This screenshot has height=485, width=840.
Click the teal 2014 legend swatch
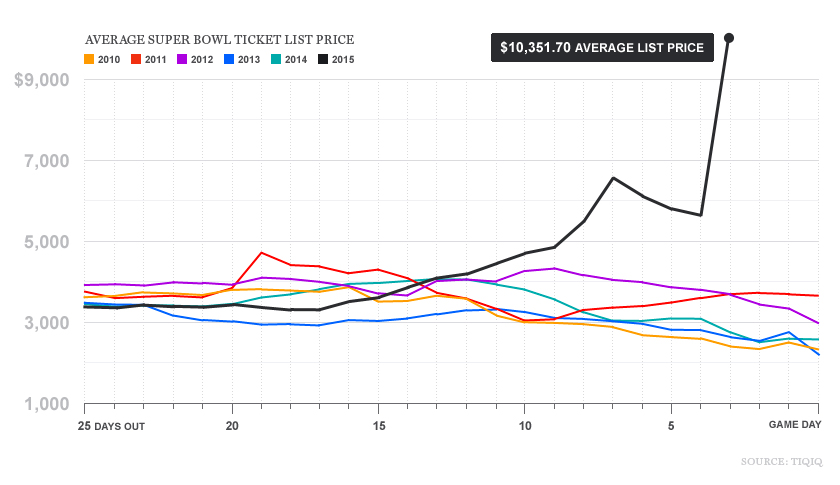[x=277, y=59]
